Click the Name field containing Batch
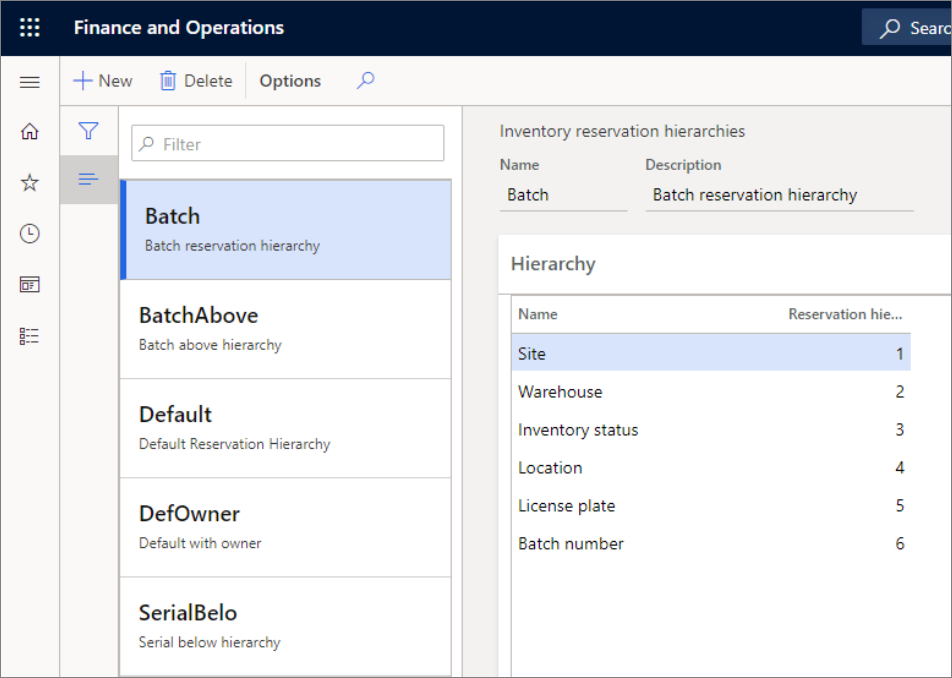Viewport: 952px width, 678px height. (x=563, y=195)
